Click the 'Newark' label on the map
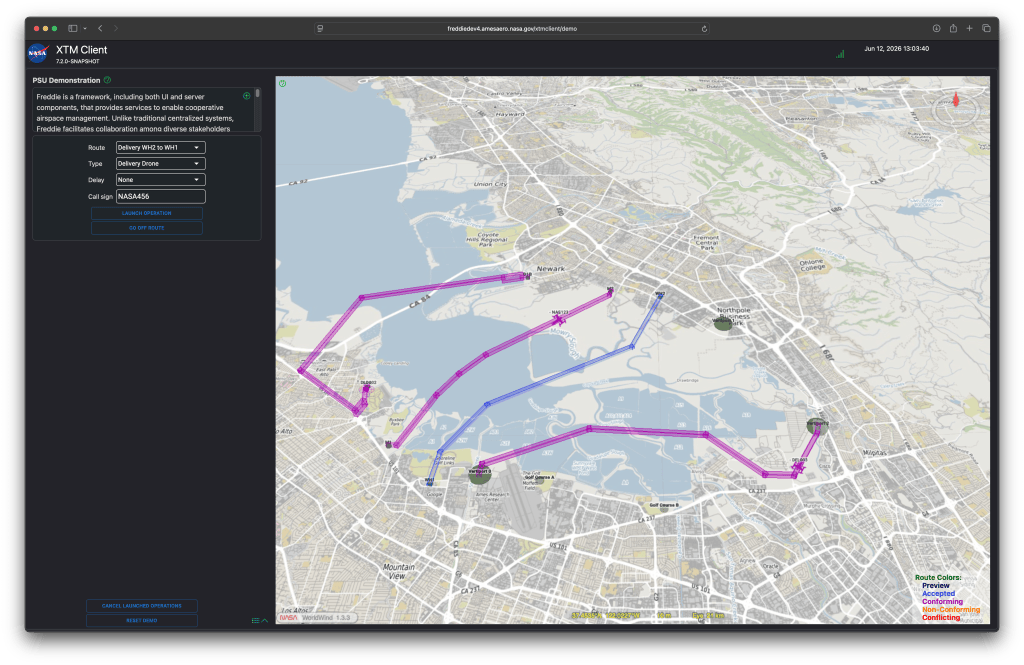 [551, 268]
